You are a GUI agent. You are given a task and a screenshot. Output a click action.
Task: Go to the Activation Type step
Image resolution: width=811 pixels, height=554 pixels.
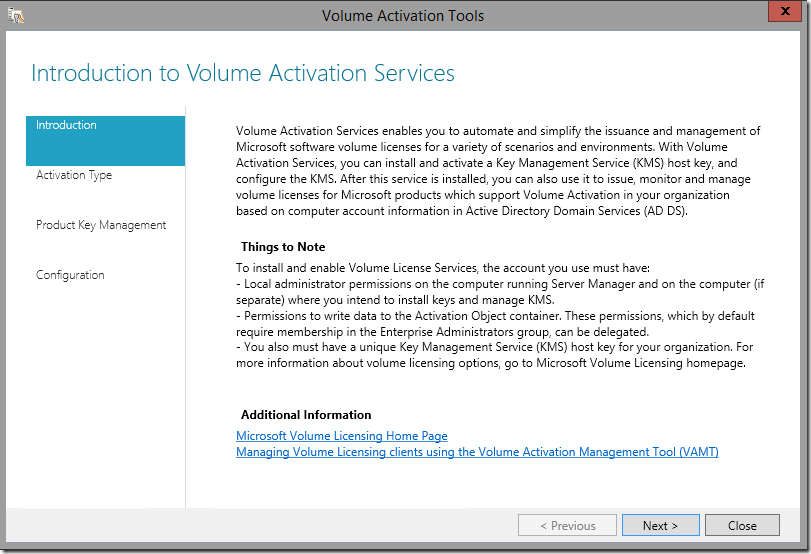pyautogui.click(x=74, y=175)
